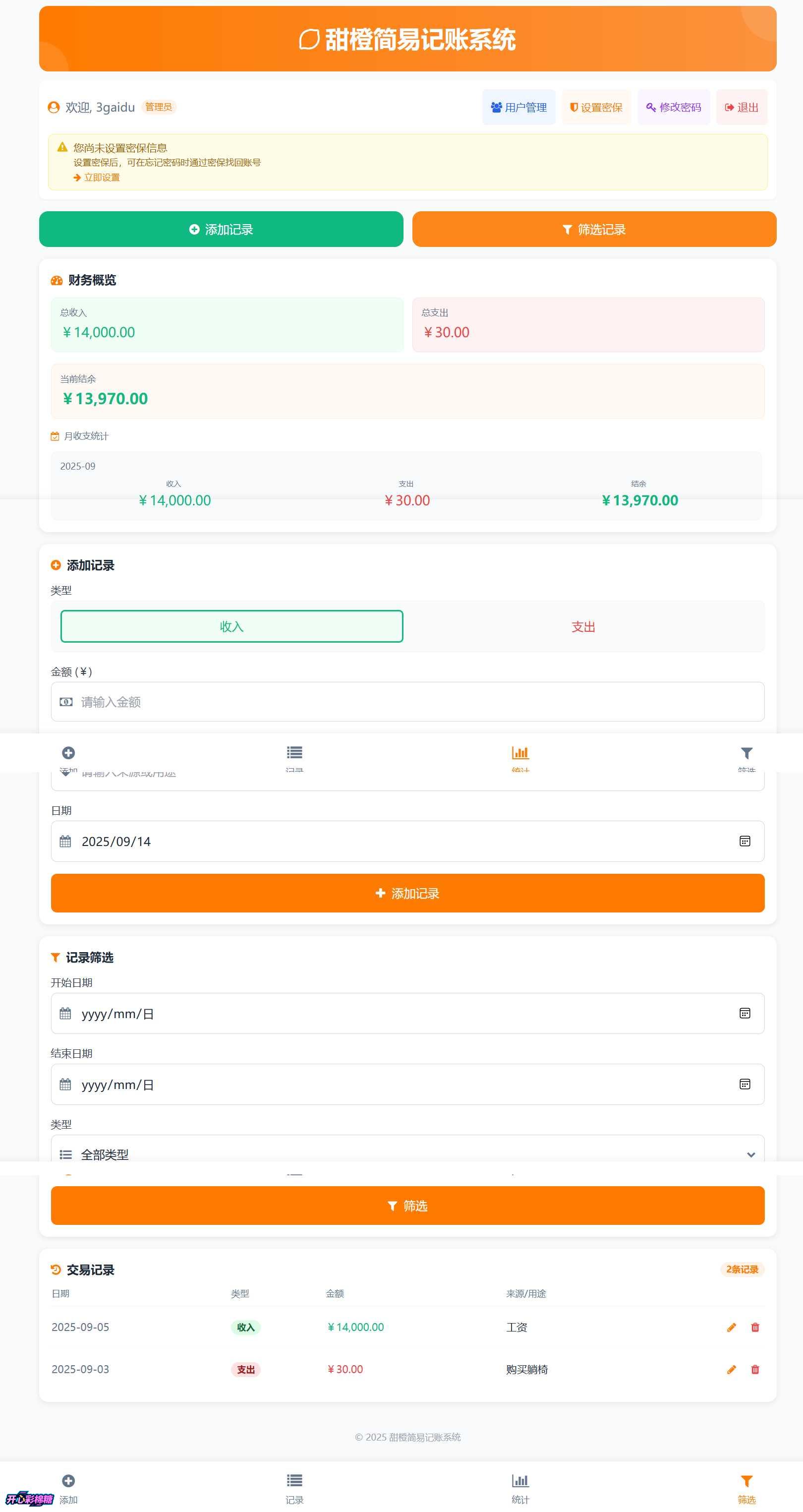Screen dimensions: 803x1512
Task: Log out with 退出 button
Action: pyautogui.click(x=742, y=108)
